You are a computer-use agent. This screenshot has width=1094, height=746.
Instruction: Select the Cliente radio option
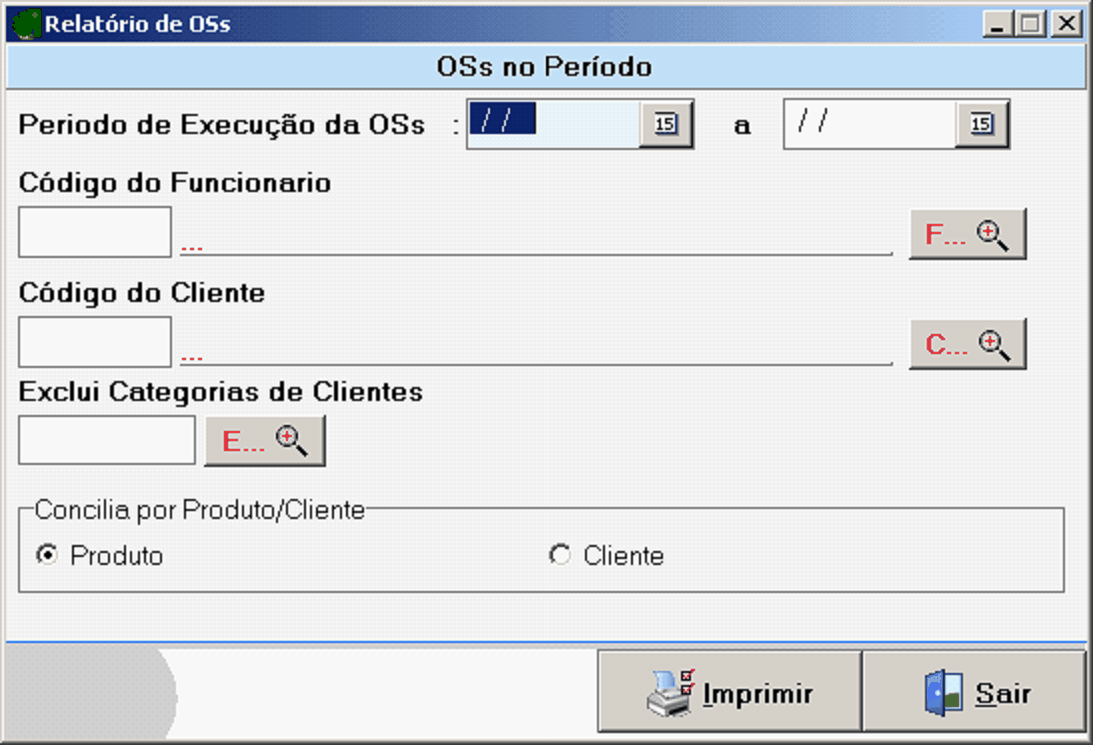[x=560, y=555]
